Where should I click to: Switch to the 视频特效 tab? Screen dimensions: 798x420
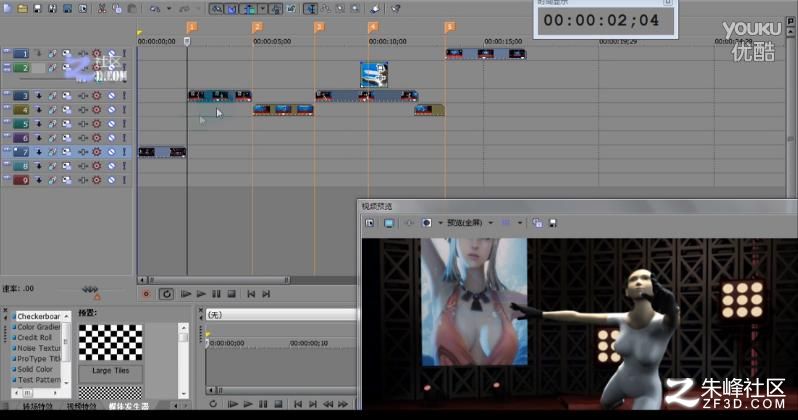pos(81,406)
